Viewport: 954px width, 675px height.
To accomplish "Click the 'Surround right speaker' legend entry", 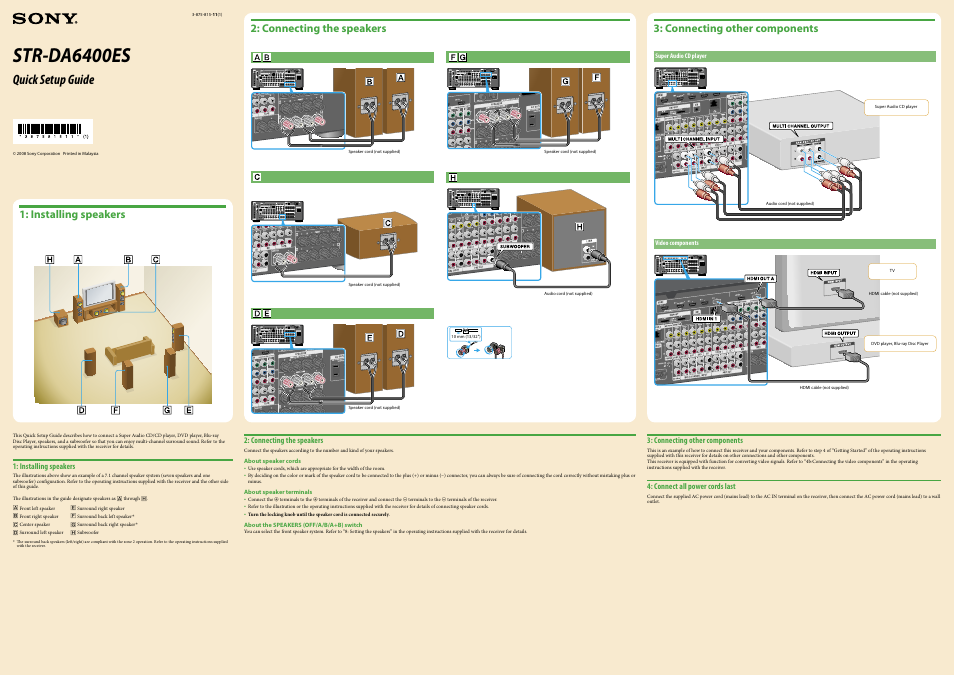I will (97, 508).
